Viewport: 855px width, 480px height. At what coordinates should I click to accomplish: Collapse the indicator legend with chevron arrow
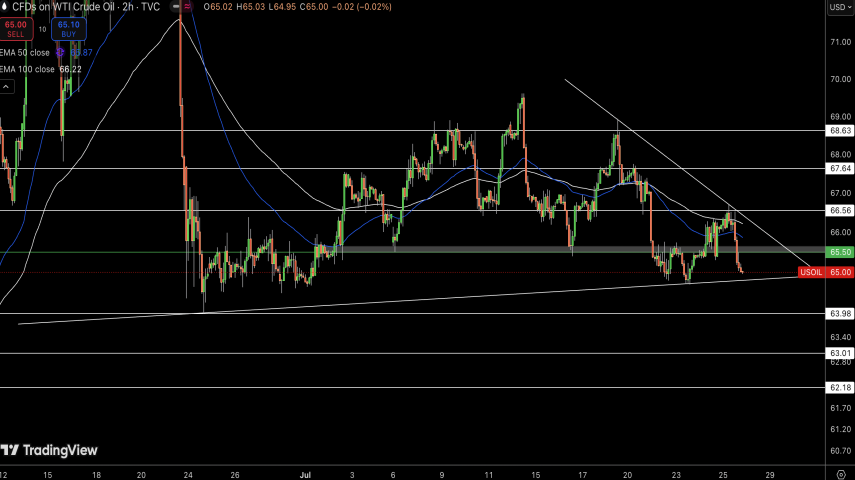6,87
